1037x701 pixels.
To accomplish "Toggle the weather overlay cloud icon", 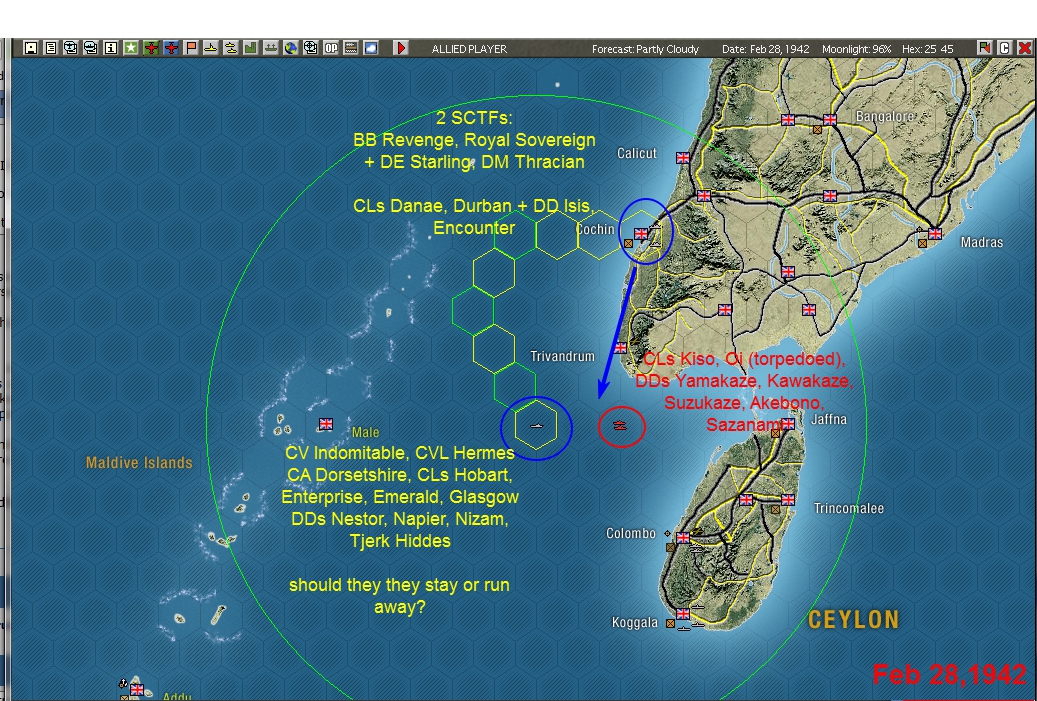I will pos(370,47).
